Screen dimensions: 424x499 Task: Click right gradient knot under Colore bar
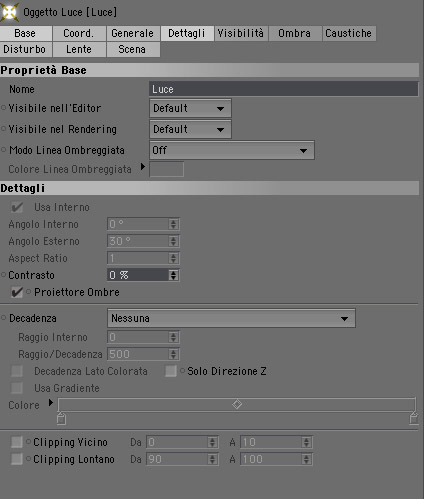[x=414, y=418]
